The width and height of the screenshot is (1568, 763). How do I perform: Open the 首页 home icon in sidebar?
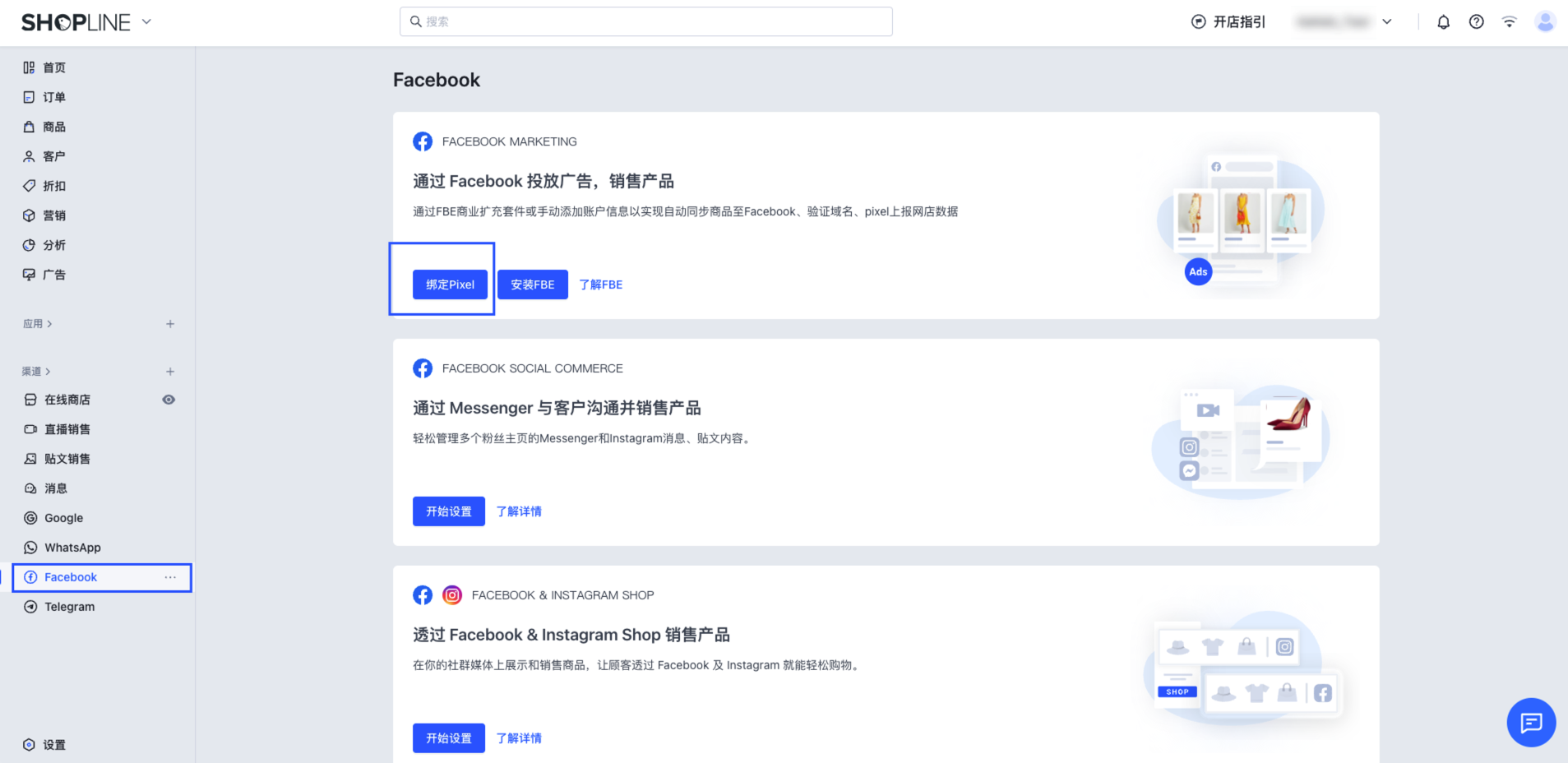coord(29,67)
